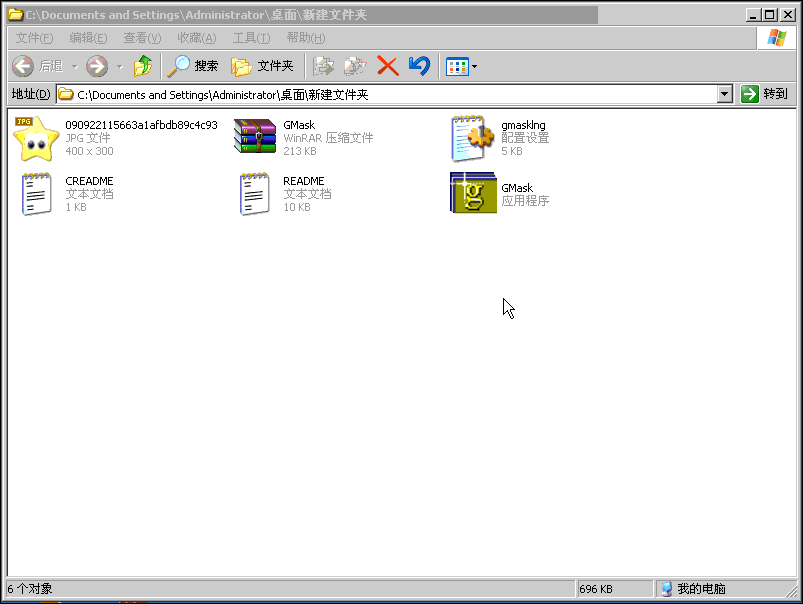
Task: Expand the address bar dropdown arrow
Action: tap(725, 94)
